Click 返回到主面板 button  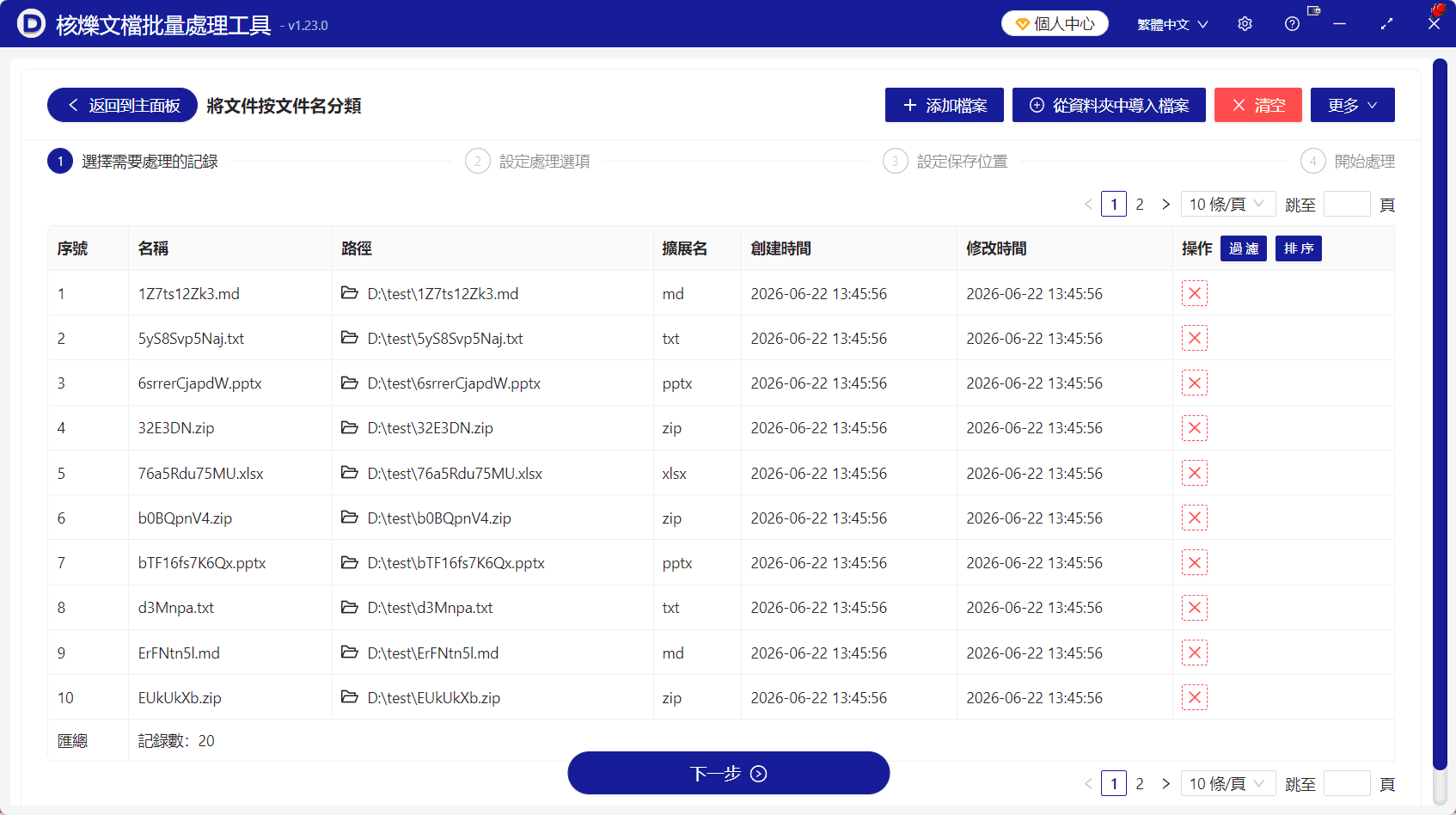pos(122,105)
